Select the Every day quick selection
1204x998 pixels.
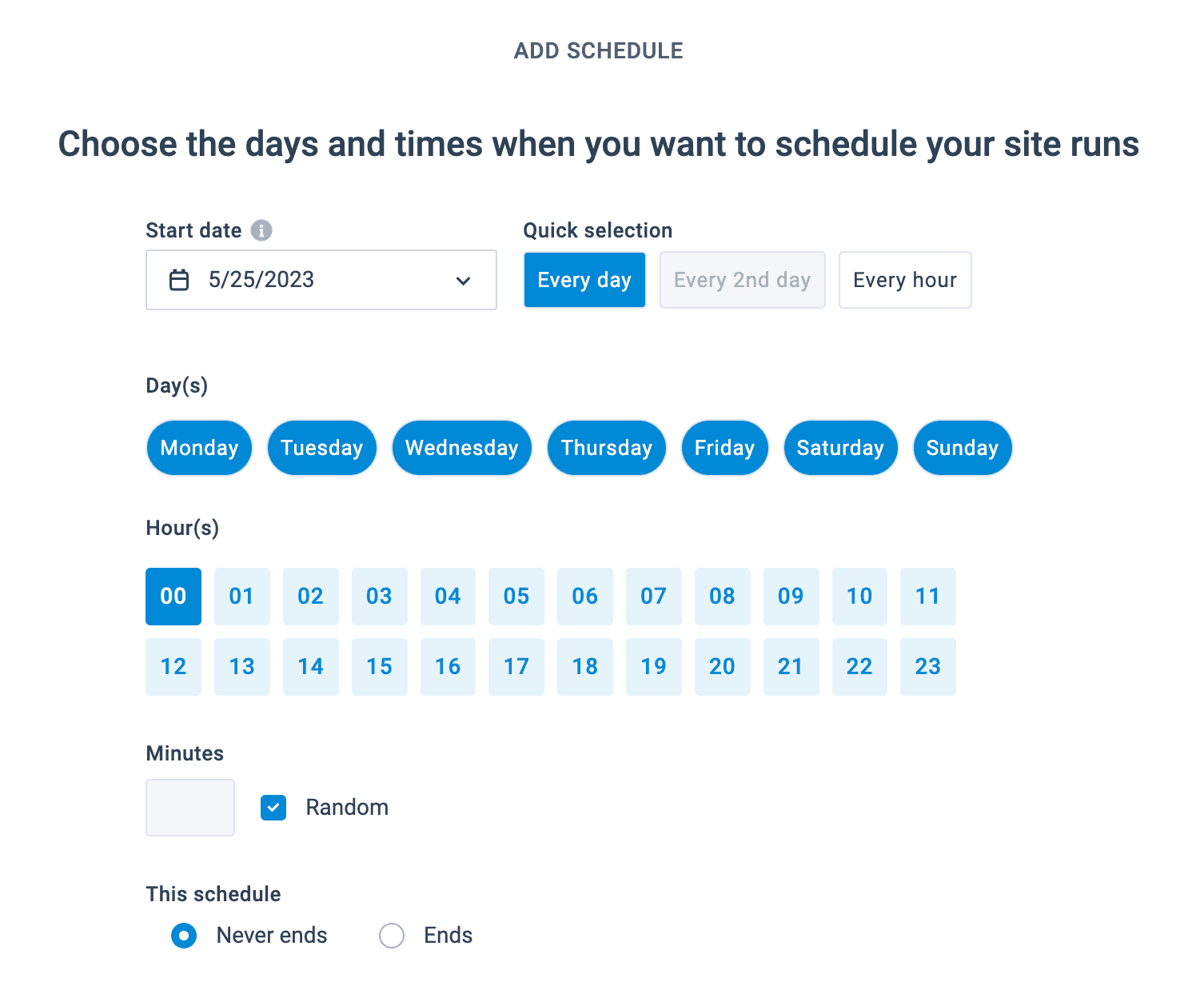[x=584, y=280]
